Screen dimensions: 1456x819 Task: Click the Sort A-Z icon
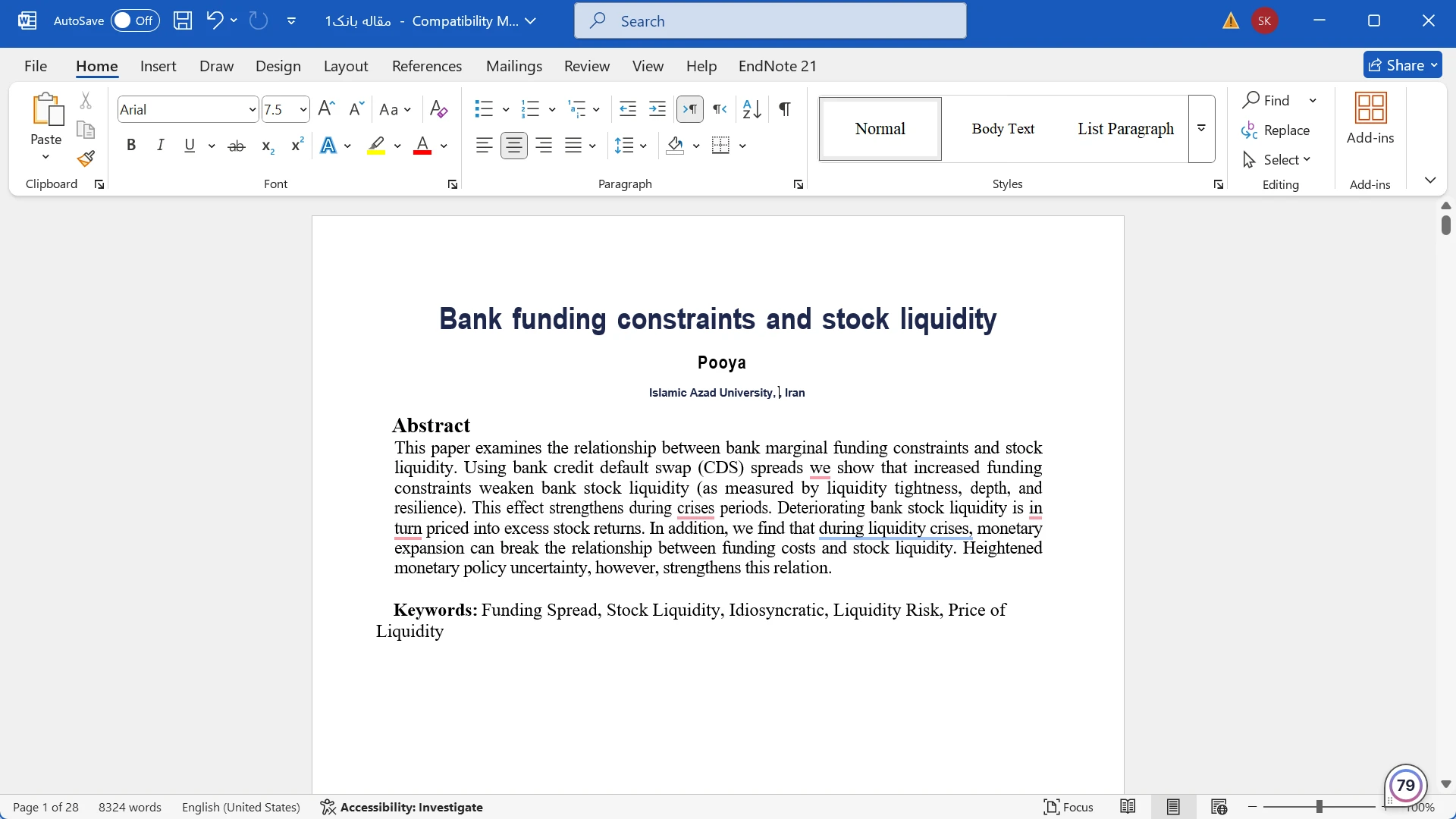pyautogui.click(x=752, y=109)
